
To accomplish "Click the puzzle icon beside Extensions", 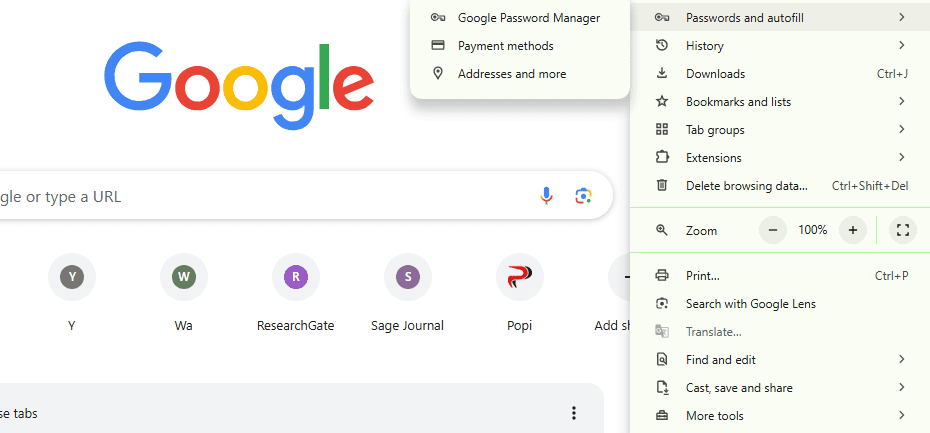I will (x=662, y=157).
